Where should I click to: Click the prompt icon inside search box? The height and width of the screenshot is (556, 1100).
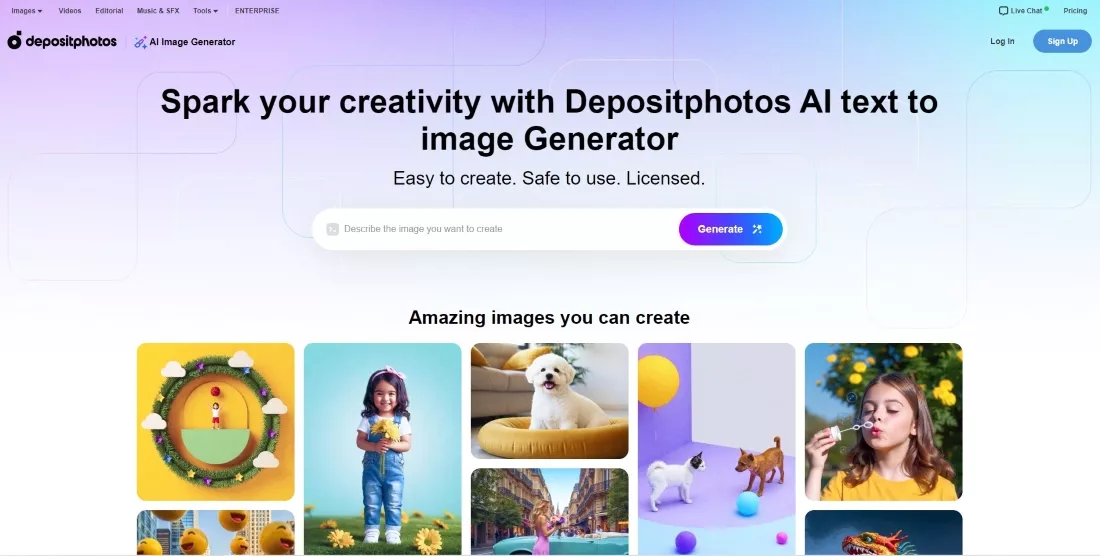tap(333, 229)
